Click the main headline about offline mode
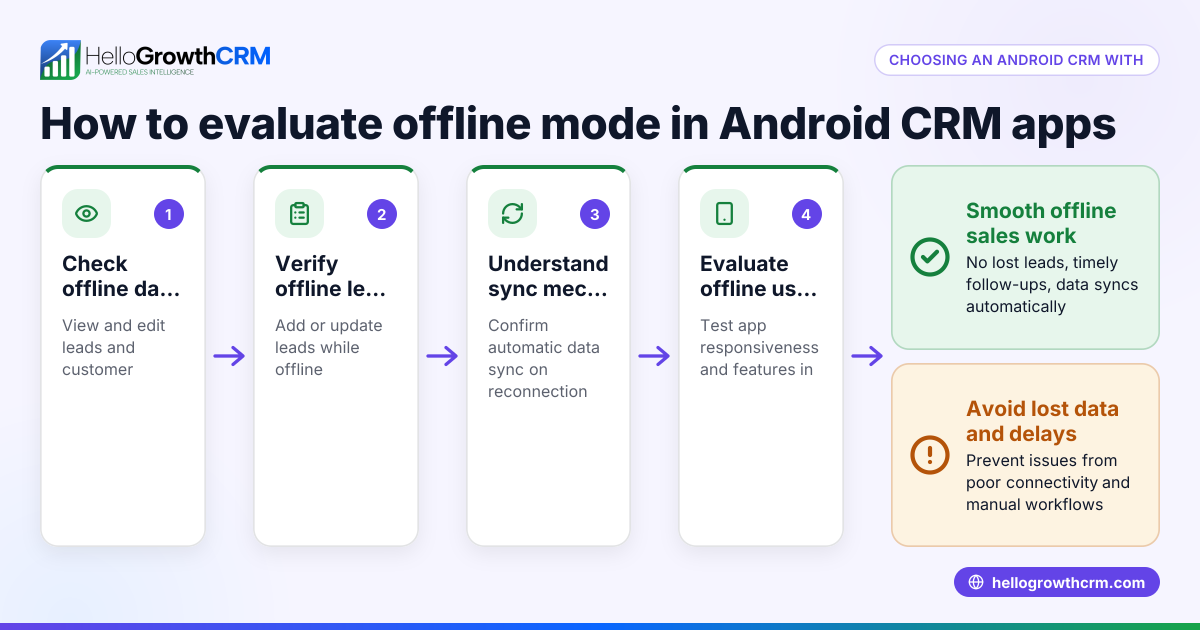This screenshot has width=1200, height=630. (578, 124)
